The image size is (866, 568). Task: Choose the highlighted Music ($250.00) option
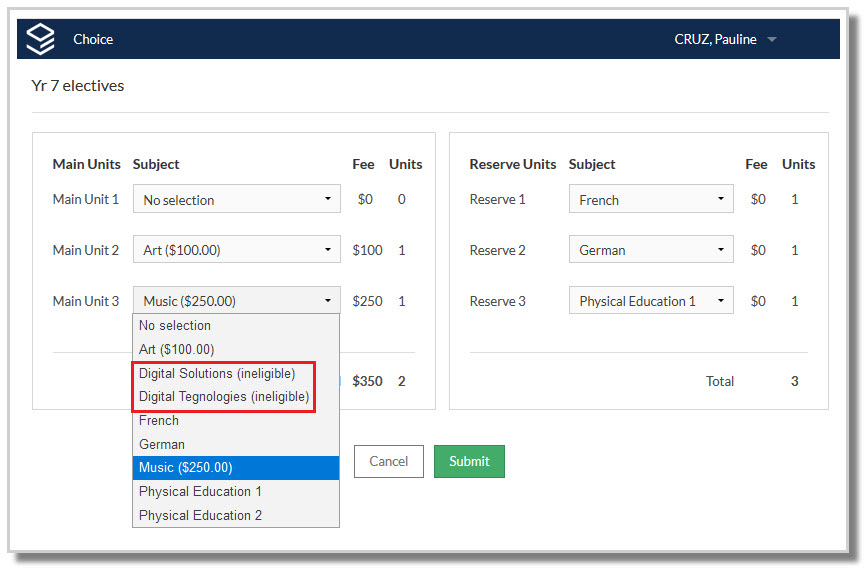point(236,467)
